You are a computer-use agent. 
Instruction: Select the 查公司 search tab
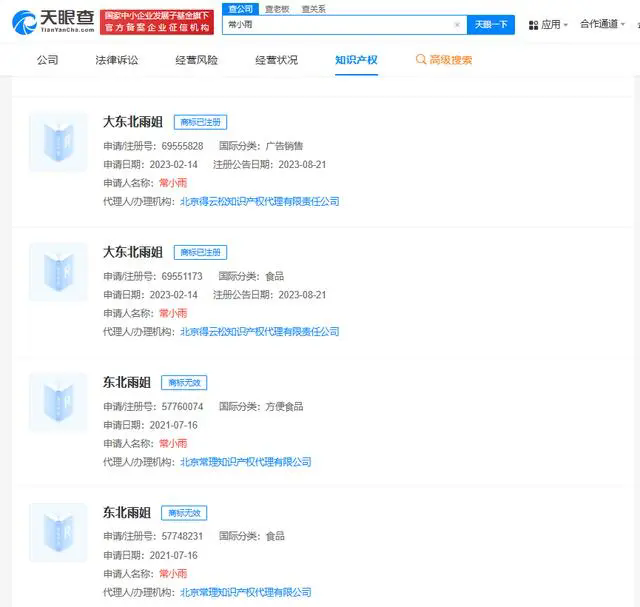[x=240, y=9]
